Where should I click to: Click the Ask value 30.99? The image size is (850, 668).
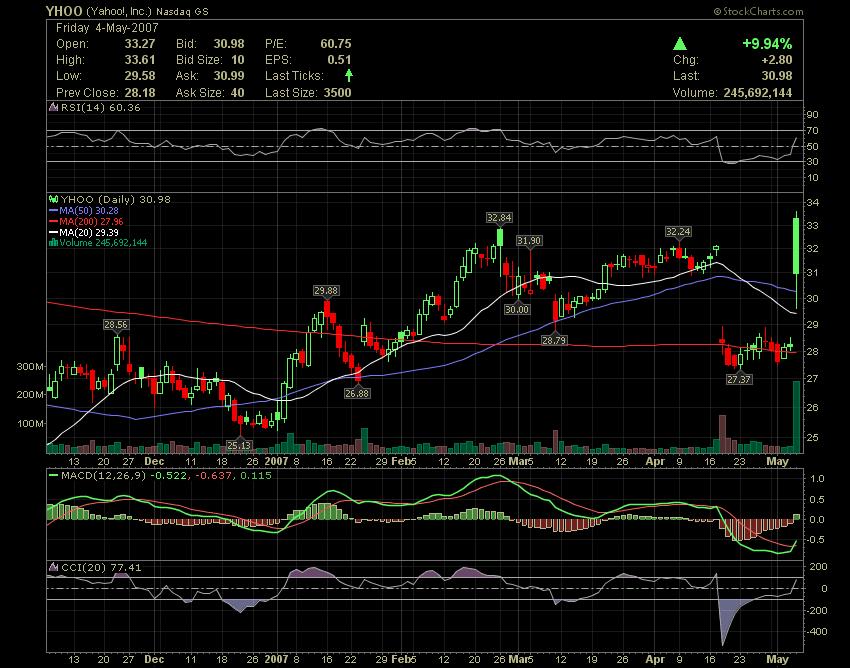pos(229,76)
